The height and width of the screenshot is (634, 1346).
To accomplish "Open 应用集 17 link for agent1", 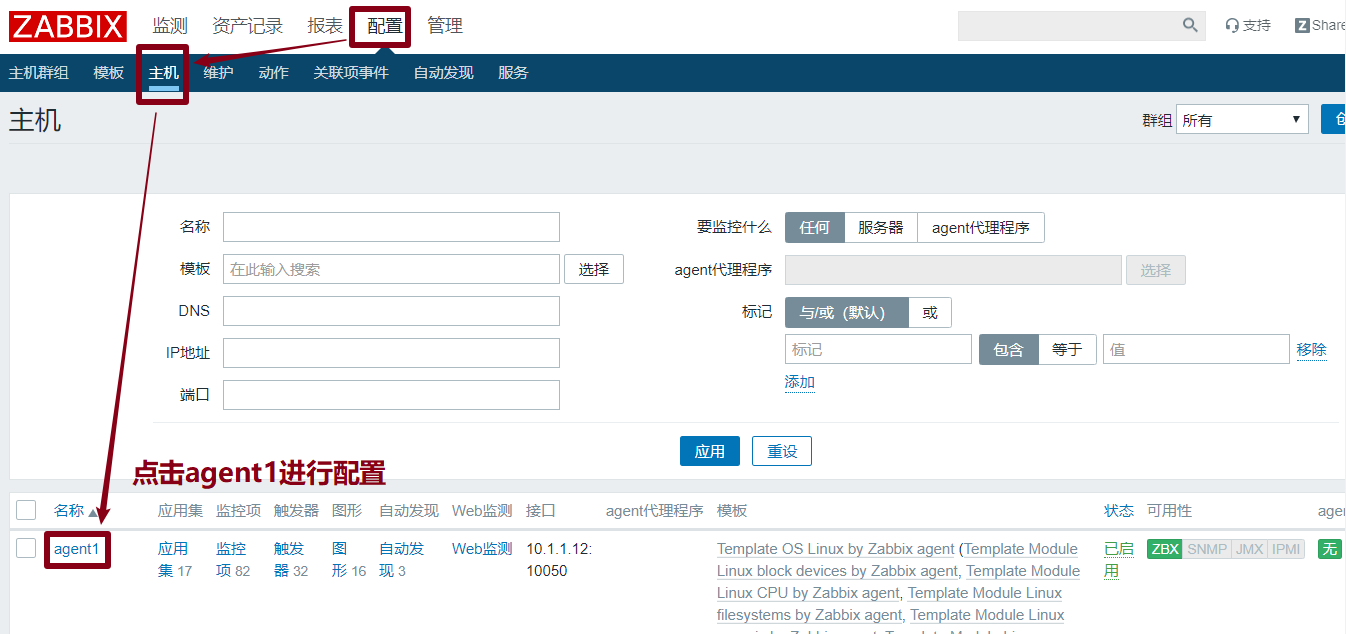I will click(174, 560).
